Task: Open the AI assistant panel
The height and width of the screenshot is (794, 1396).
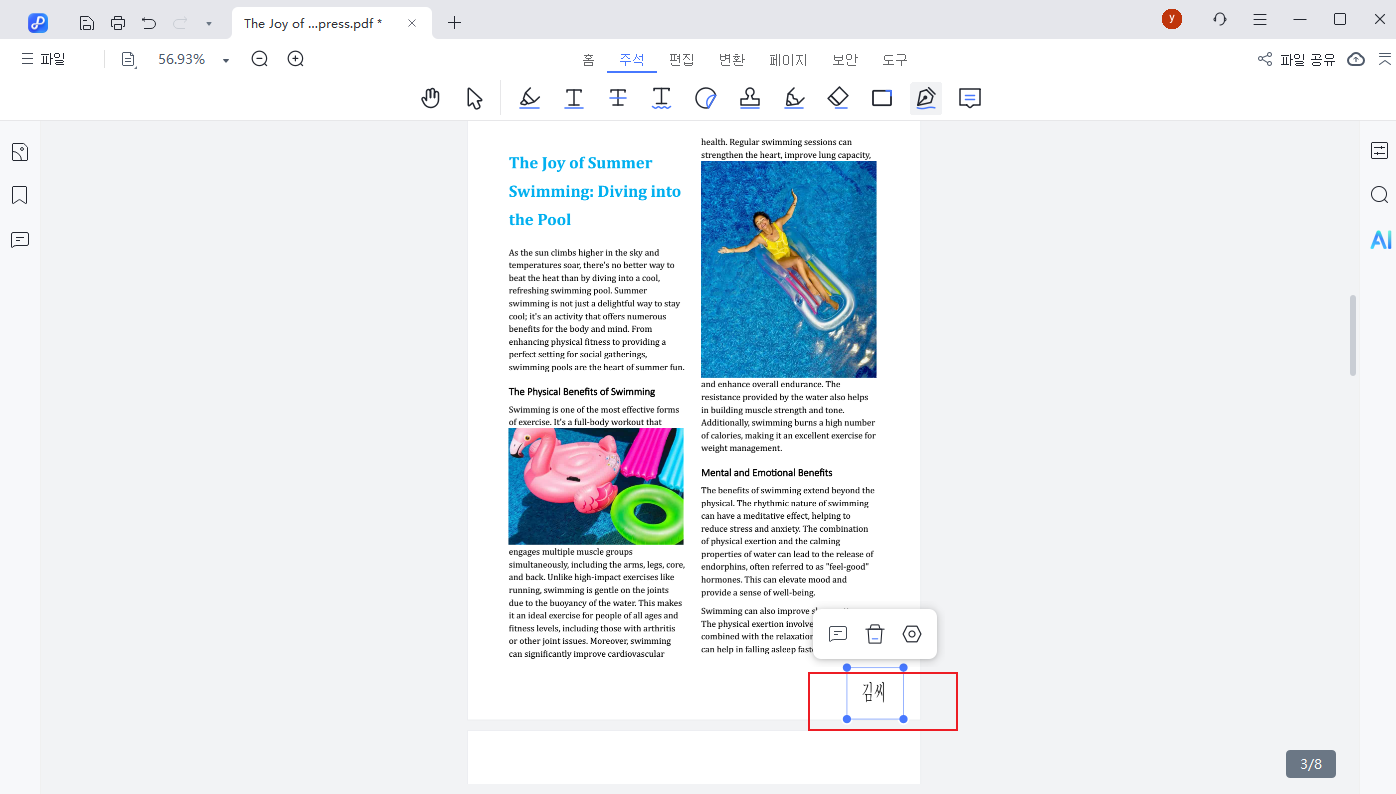Action: click(x=1380, y=240)
